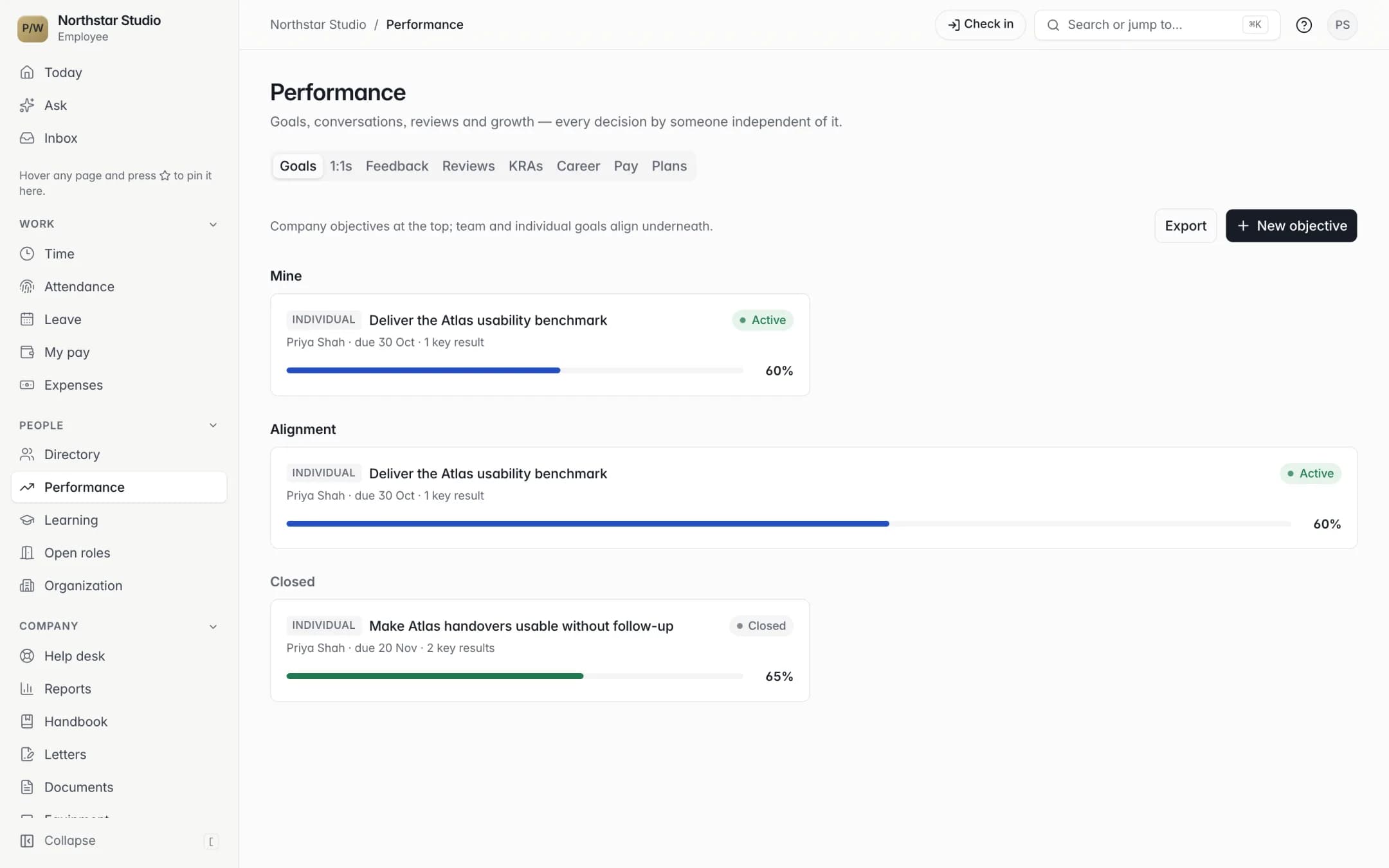Click the Time clock icon
Viewport: 1389px width, 868px height.
tap(27, 253)
